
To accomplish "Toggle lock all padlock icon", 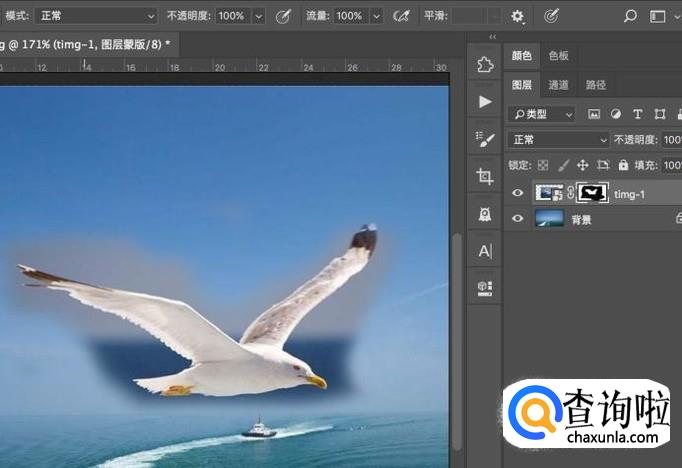I will (x=623, y=165).
